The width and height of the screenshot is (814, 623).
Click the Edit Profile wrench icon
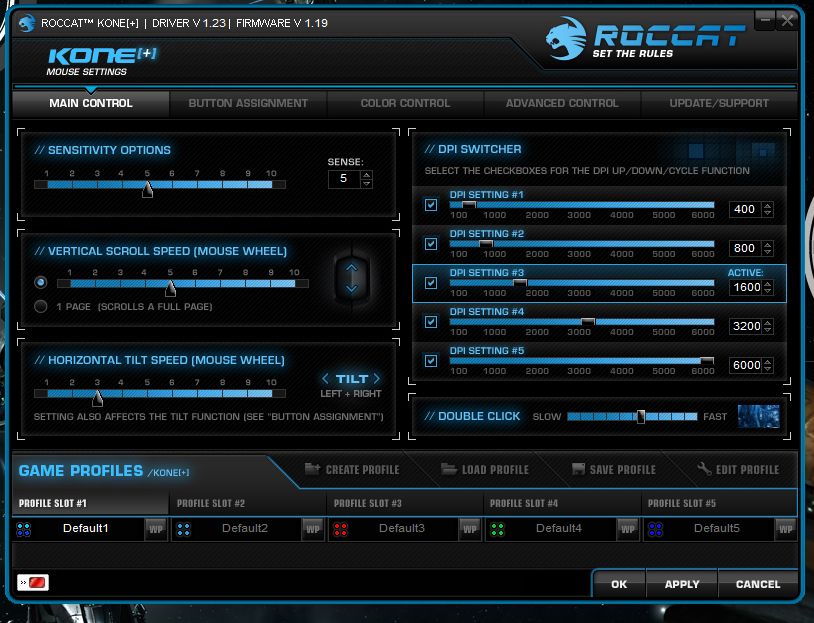pyautogui.click(x=704, y=469)
